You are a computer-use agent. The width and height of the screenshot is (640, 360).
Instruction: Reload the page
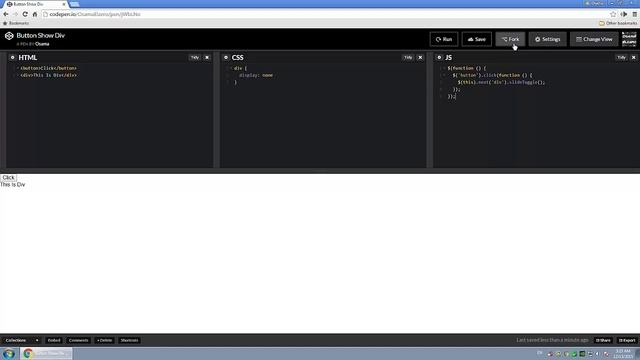point(25,14)
